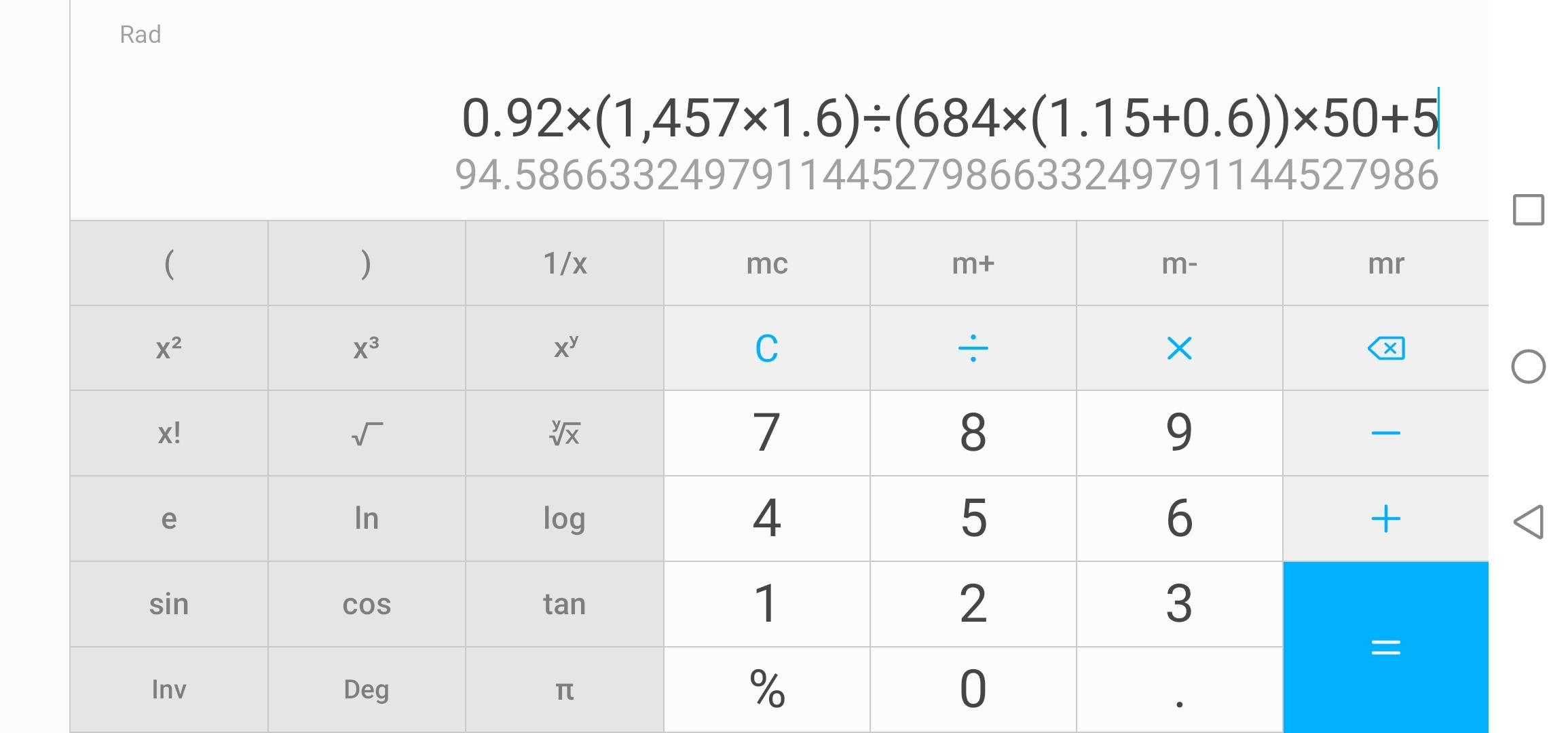1568x733 pixels.
Task: Tap the y-th root of x key
Action: click(564, 433)
